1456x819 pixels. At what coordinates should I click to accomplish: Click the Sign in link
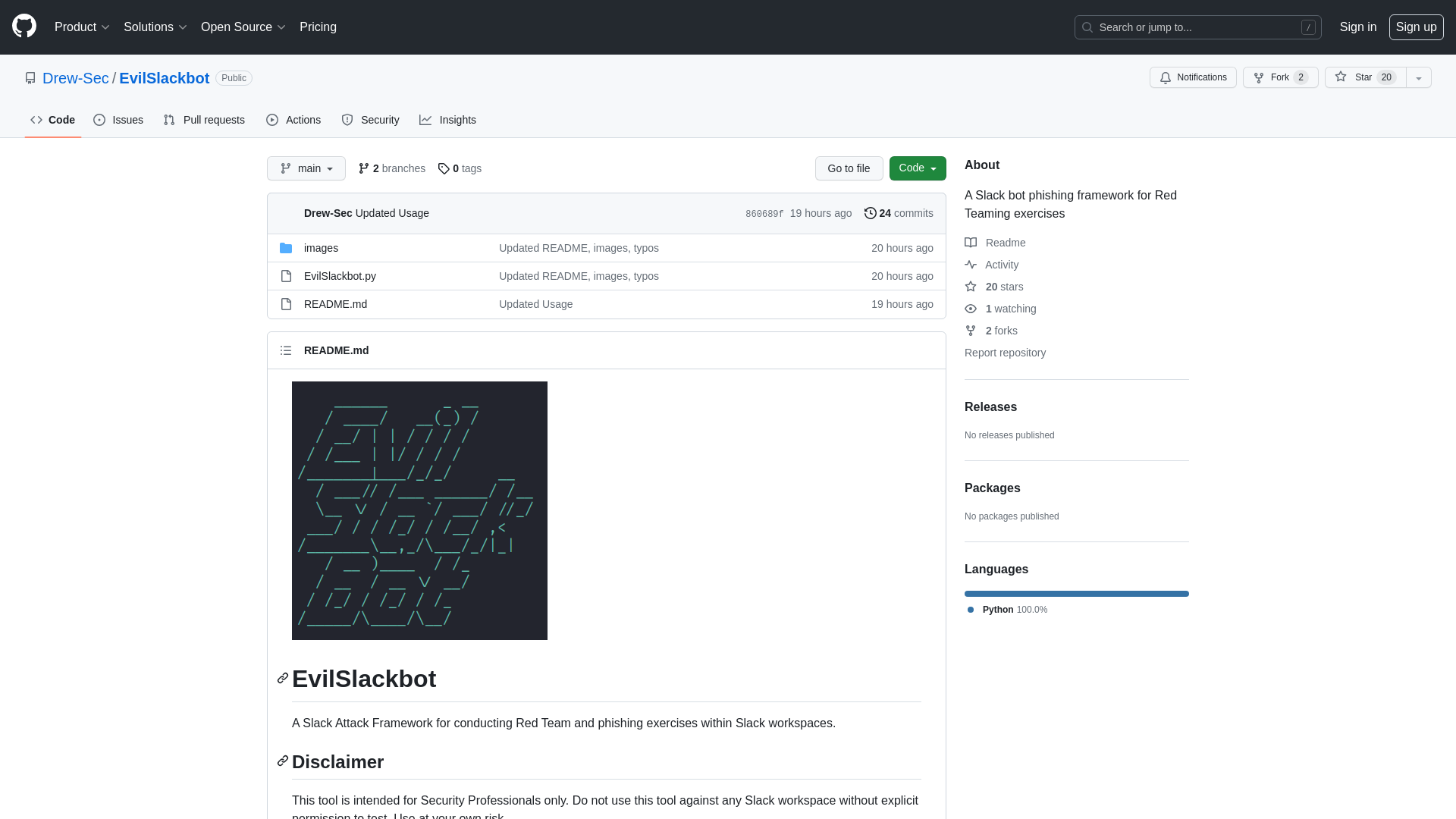point(1358,27)
